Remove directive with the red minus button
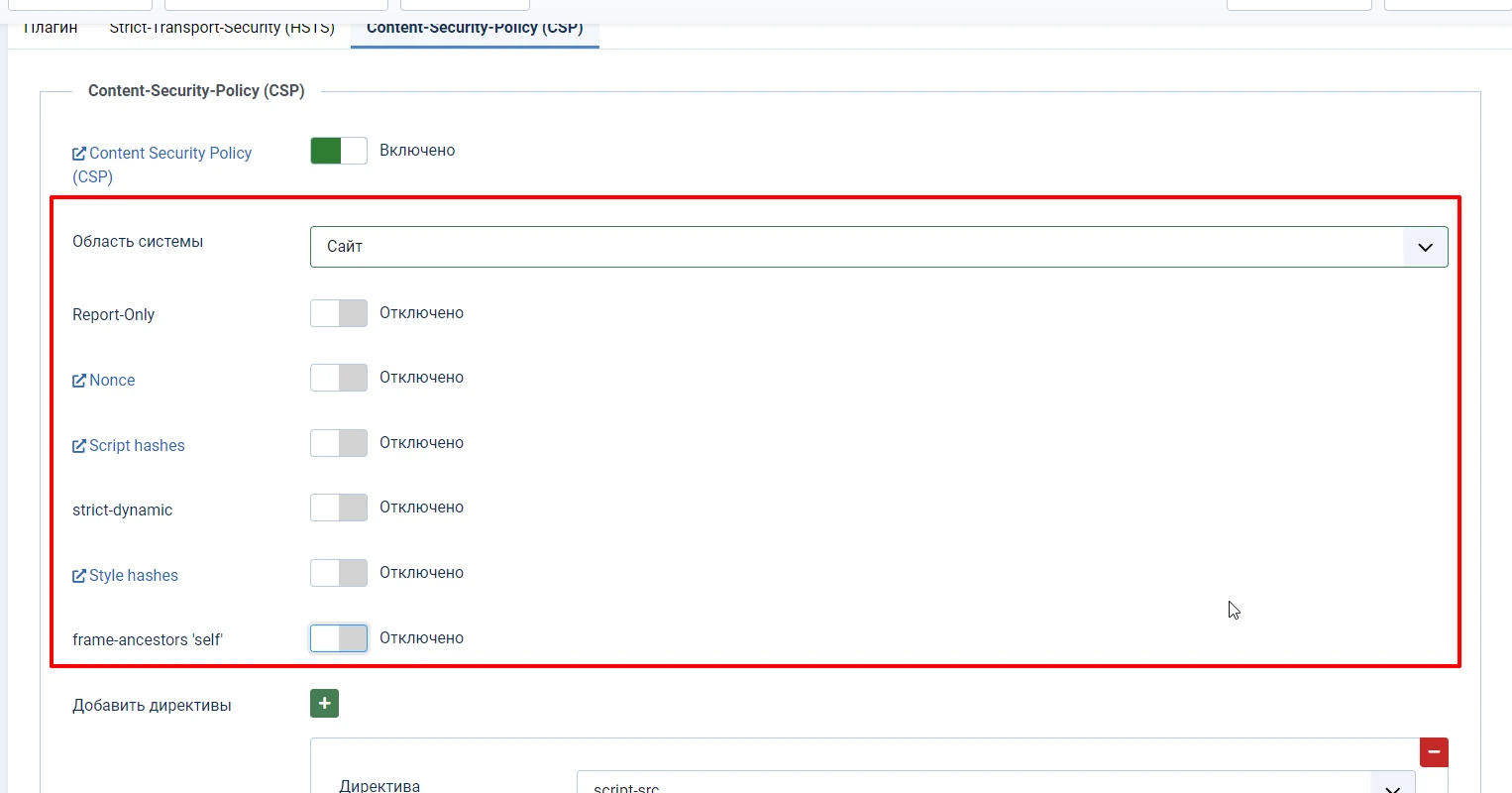Viewport: 1512px width, 793px height. [x=1434, y=752]
